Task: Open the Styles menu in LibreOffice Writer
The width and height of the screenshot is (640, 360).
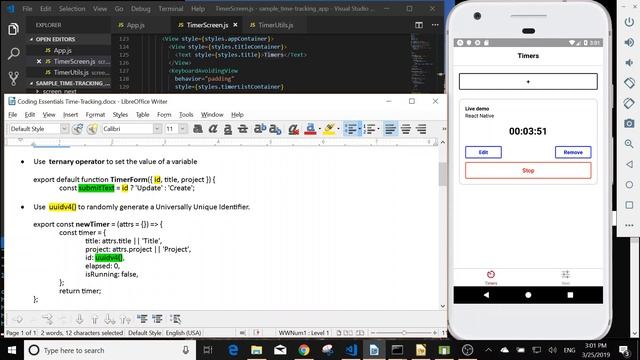Action: [120, 115]
